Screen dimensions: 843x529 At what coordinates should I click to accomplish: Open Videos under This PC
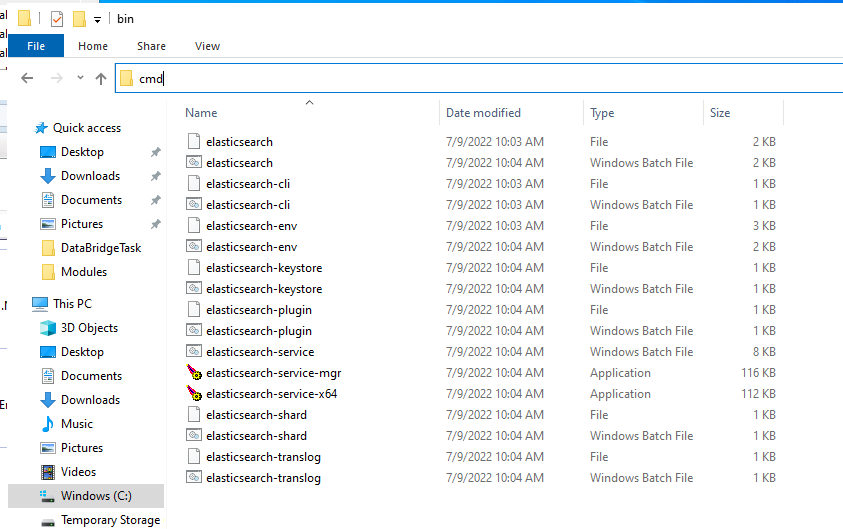point(78,472)
